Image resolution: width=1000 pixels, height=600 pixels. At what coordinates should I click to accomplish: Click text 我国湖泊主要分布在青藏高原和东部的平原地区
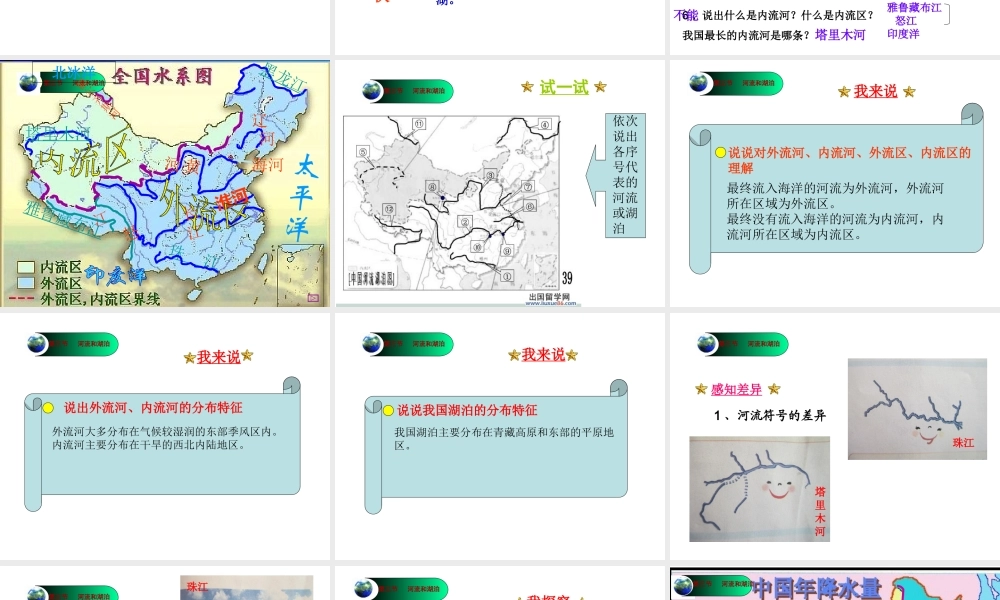(x=504, y=439)
